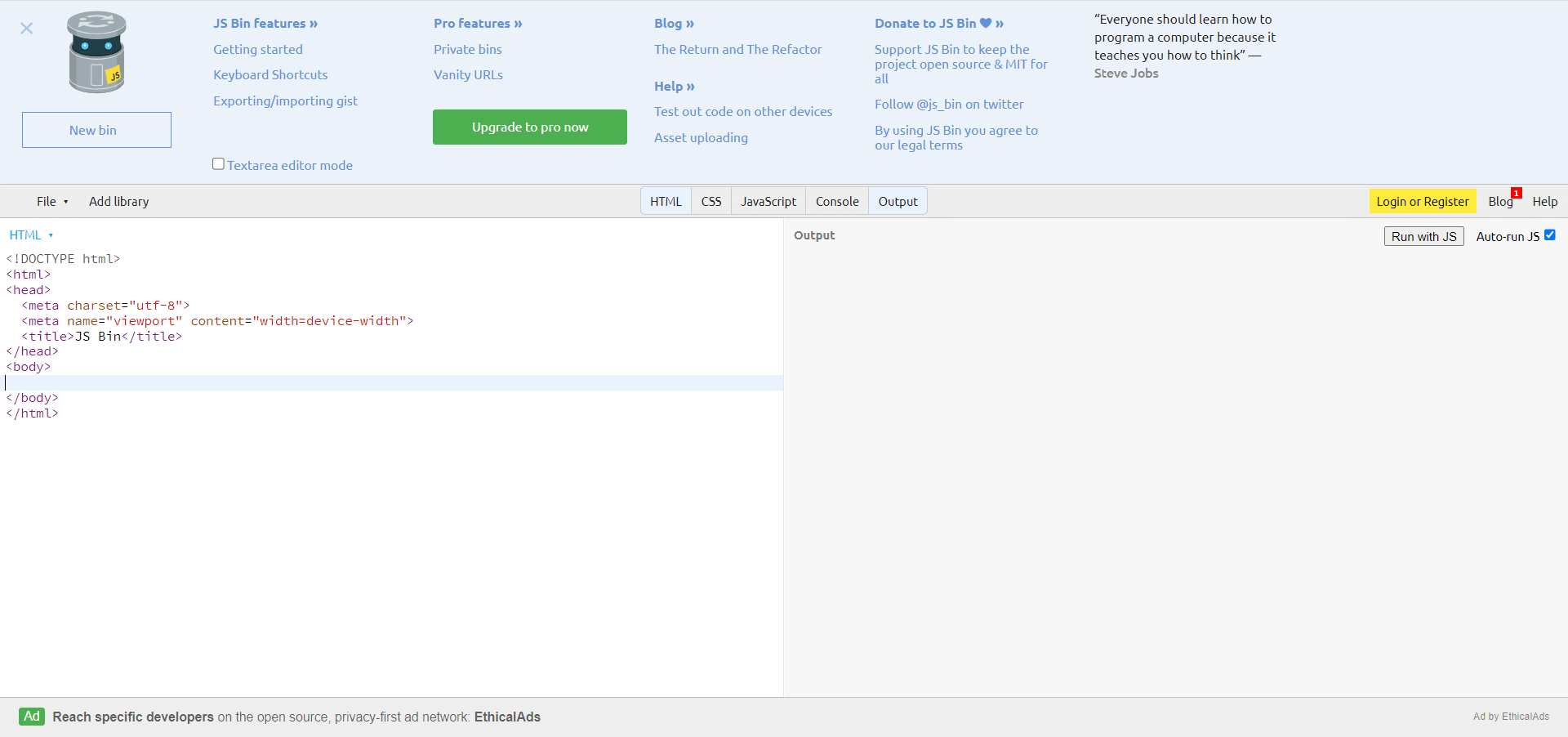Click the EthicalAds advertisement text
The height and width of the screenshot is (737, 1568).
[x=296, y=717]
